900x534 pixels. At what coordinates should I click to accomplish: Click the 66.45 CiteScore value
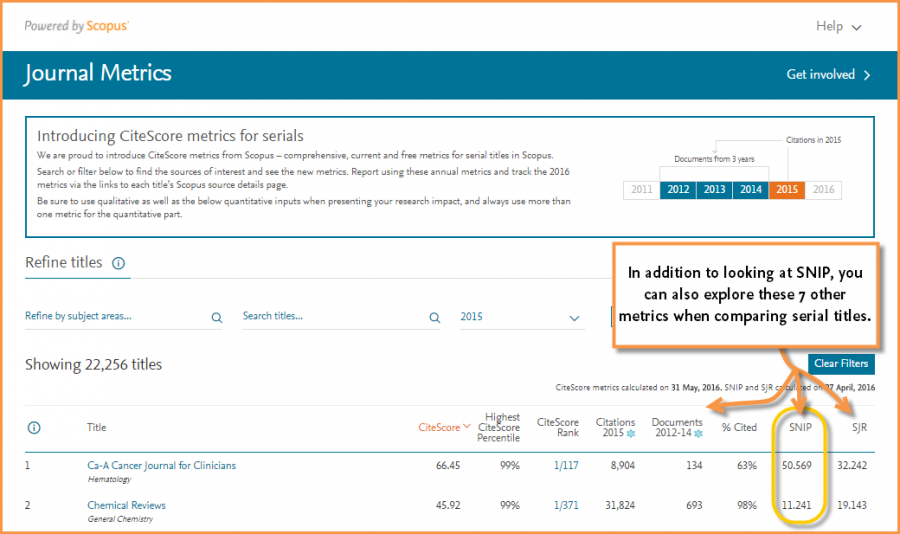coord(448,466)
